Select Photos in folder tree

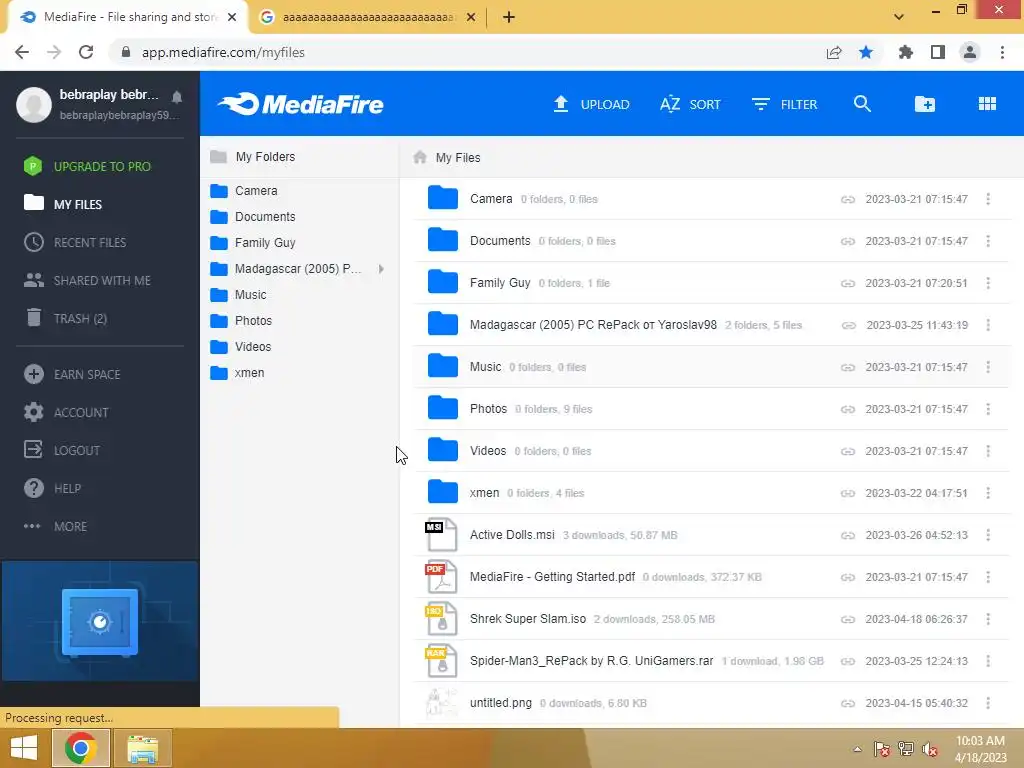(240, 321)
